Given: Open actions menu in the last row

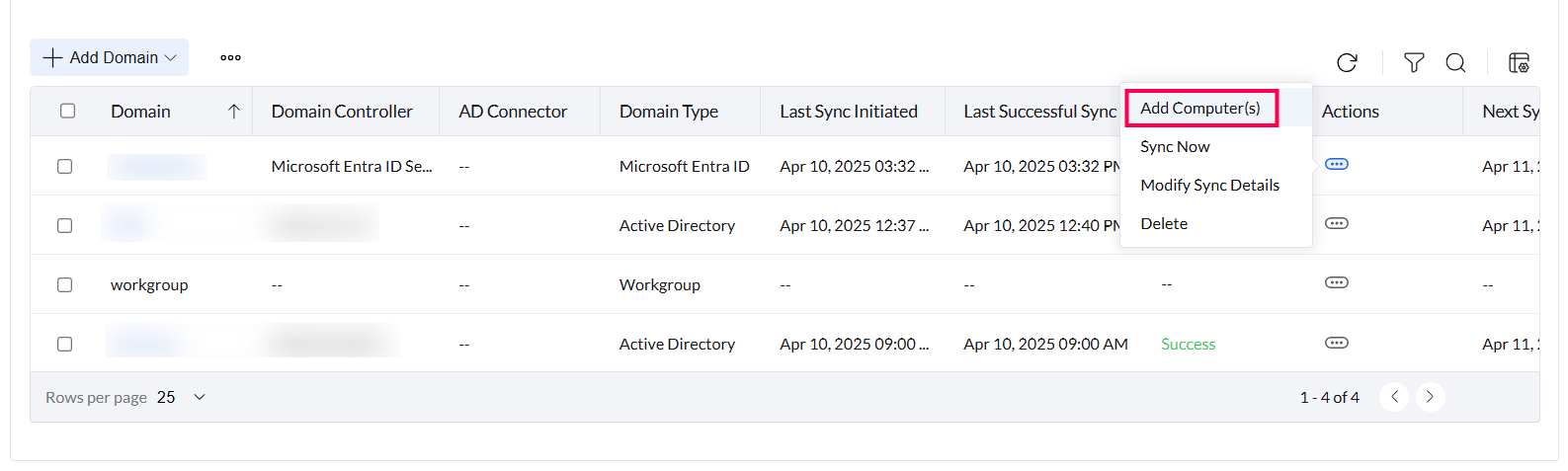Looking at the screenshot, I should pyautogui.click(x=1336, y=344).
